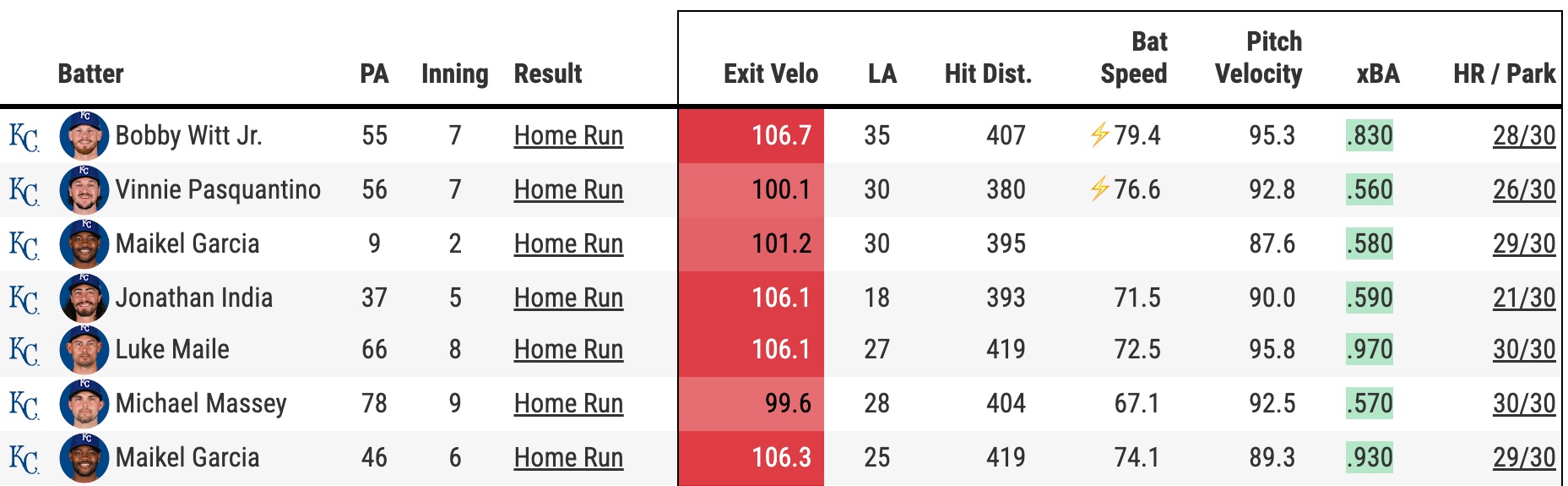
Task: Sort by the Hit Dist. header
Action: click(x=988, y=74)
